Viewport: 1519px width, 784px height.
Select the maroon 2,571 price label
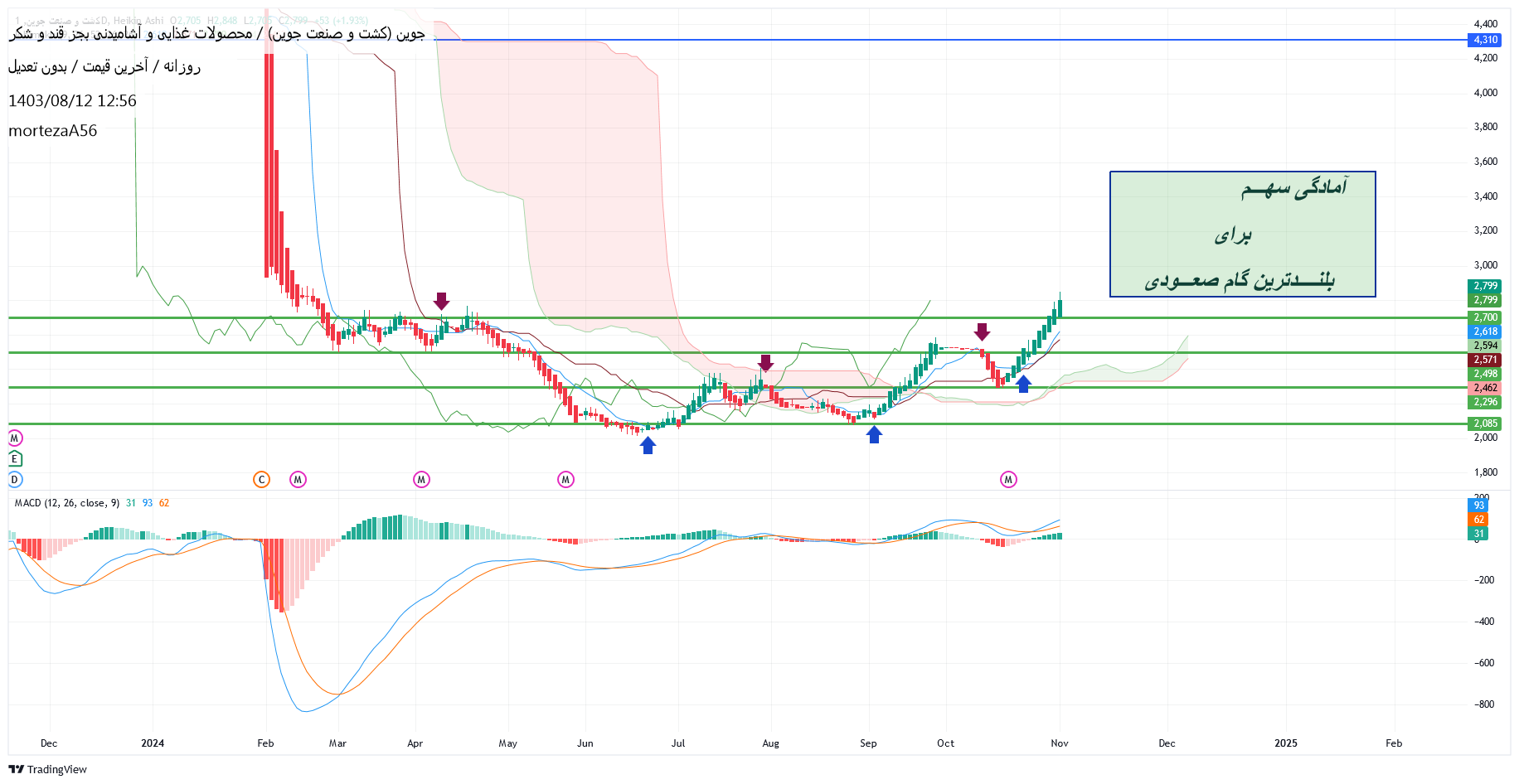coord(1485,360)
